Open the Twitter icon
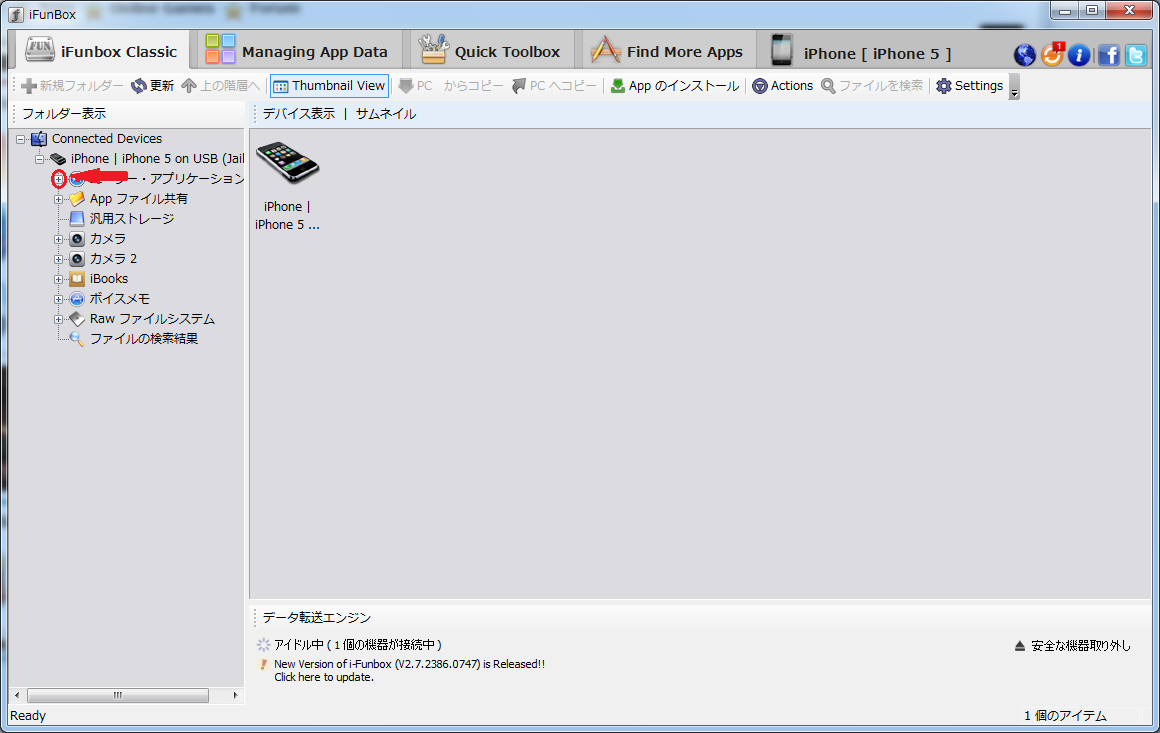1160x733 pixels. [x=1136, y=55]
